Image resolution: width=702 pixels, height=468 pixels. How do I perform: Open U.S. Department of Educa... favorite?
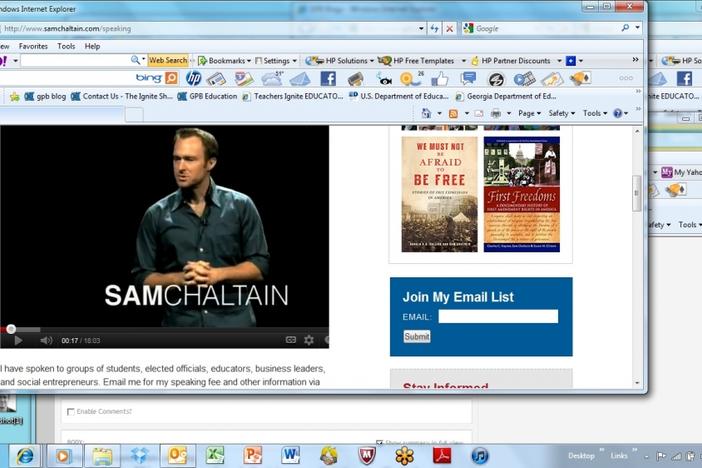399,96
